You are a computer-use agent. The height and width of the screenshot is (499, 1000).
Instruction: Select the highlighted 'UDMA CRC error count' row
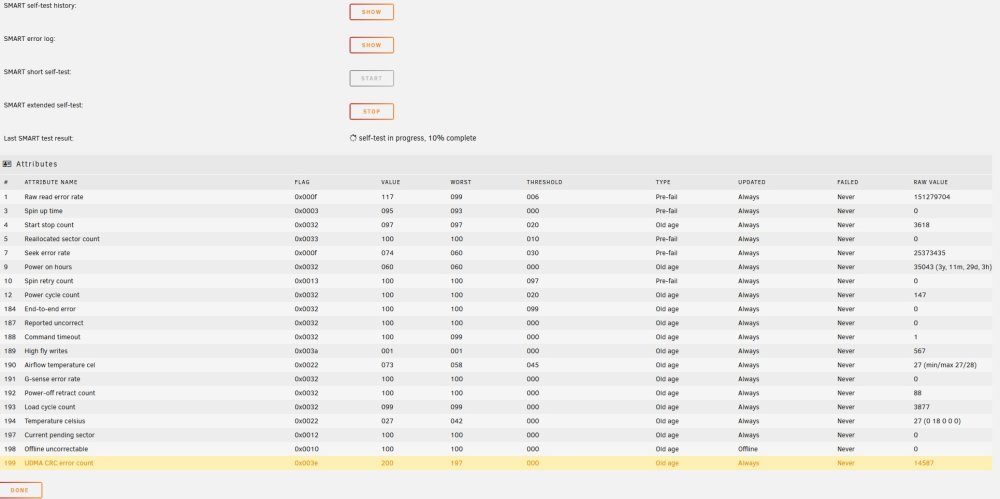(496, 463)
